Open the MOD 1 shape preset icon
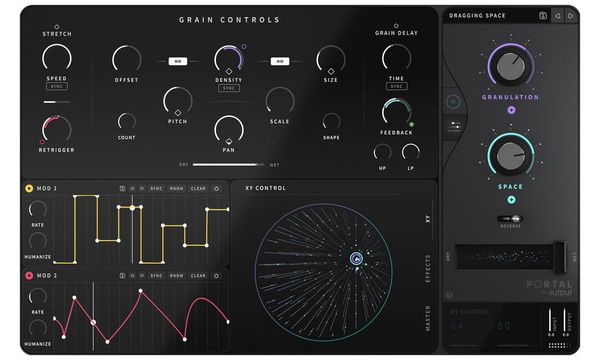This screenshot has width=600, height=360. (122, 189)
